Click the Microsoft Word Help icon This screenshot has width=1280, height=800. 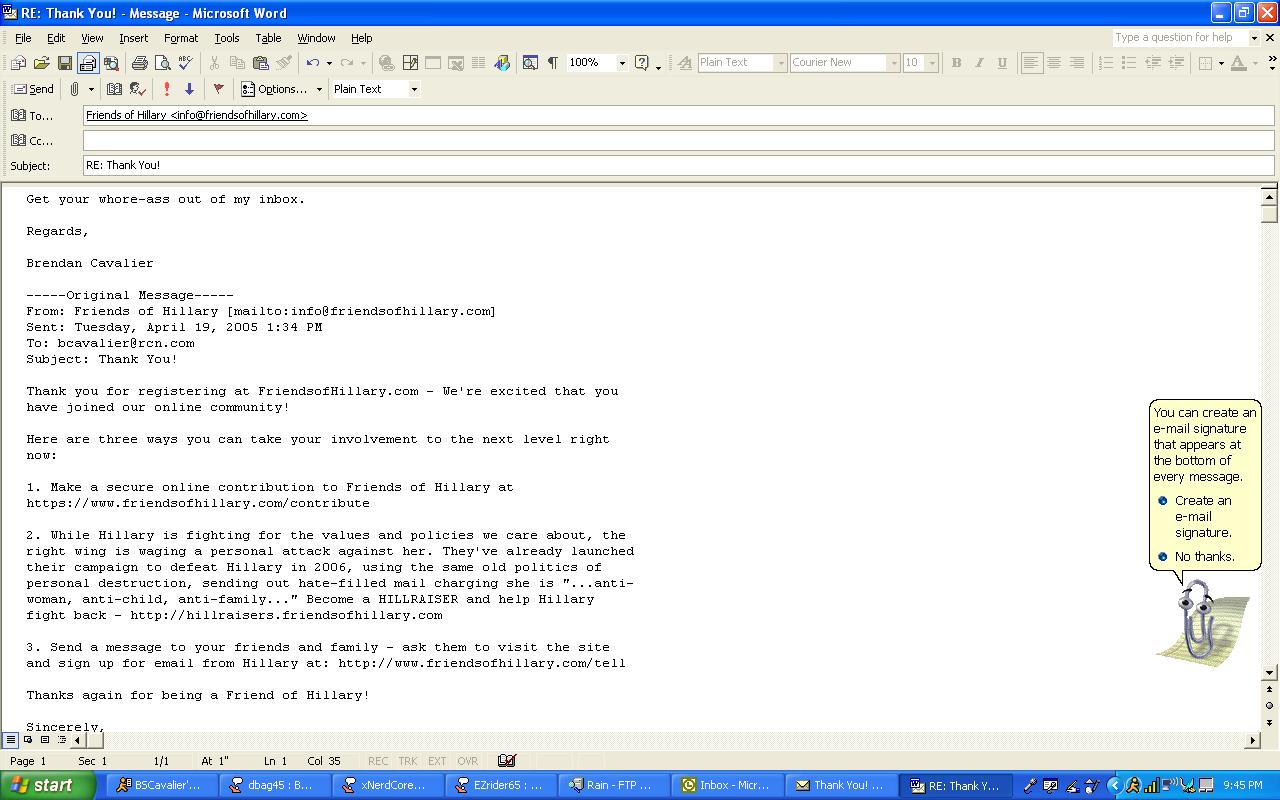(642, 63)
